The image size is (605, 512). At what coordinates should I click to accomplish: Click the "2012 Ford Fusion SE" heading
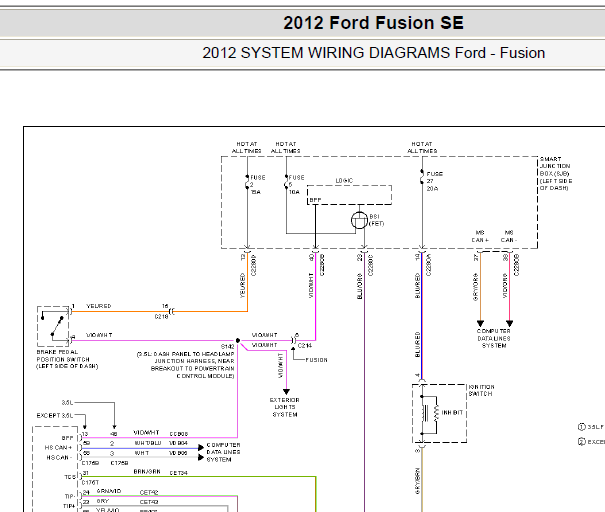point(373,23)
